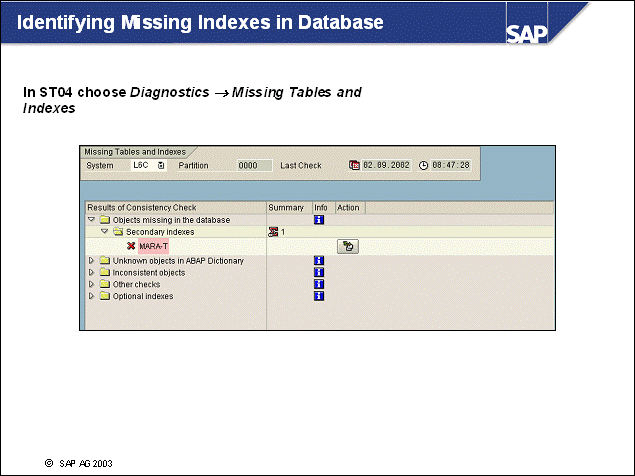Viewport: 635px width, 476px height.
Task: Expand the Inconsistent objects node
Action: 92,272
